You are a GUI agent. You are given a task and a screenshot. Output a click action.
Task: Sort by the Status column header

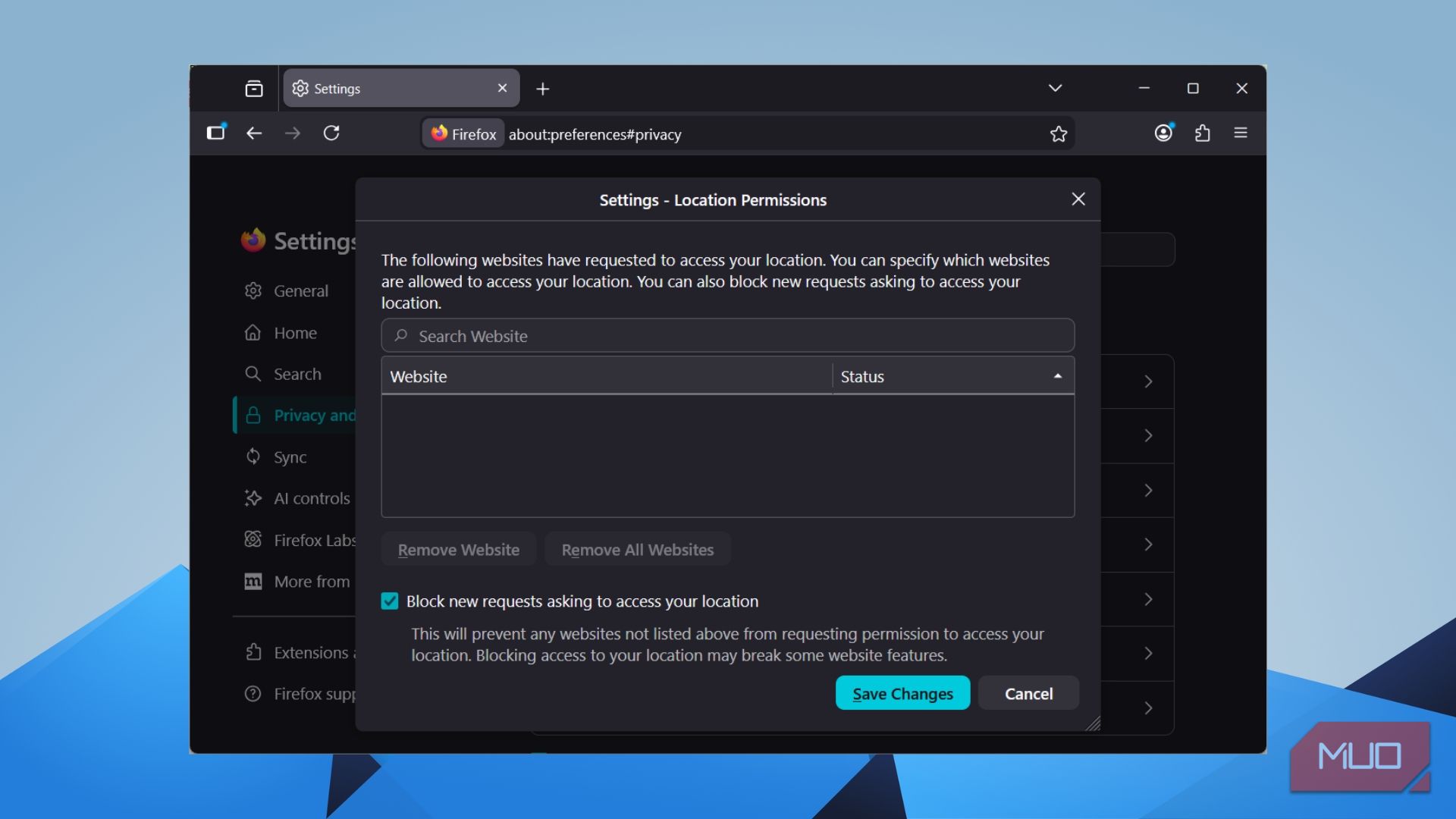(953, 376)
